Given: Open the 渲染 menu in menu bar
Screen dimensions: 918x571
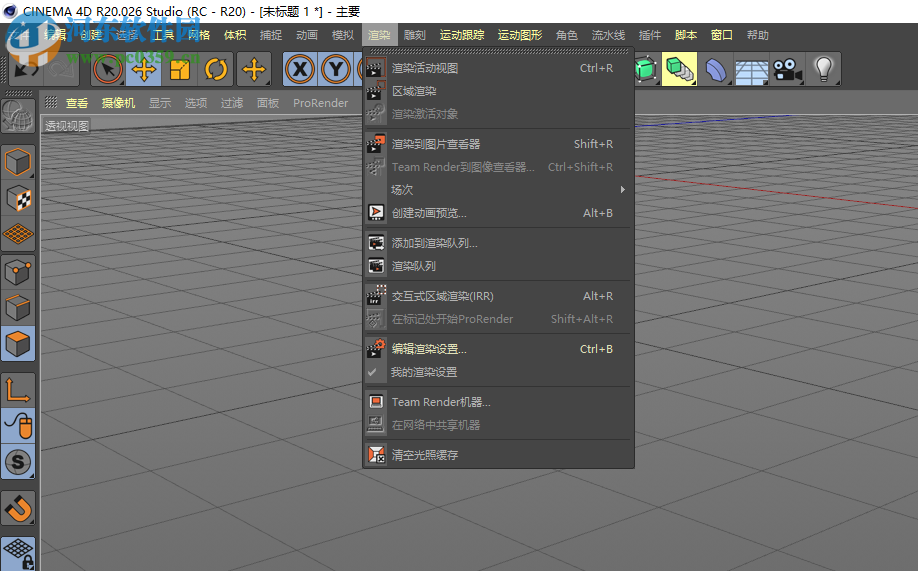Looking at the screenshot, I should point(379,35).
